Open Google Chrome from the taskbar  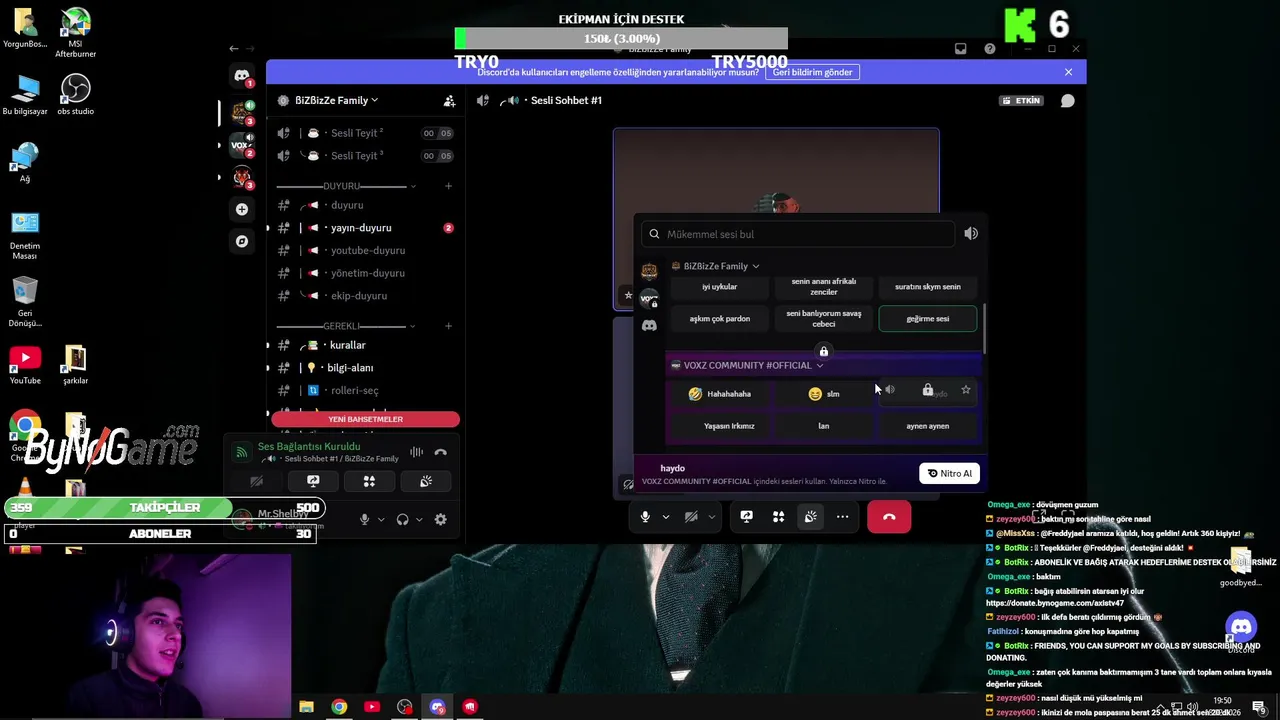pos(339,707)
